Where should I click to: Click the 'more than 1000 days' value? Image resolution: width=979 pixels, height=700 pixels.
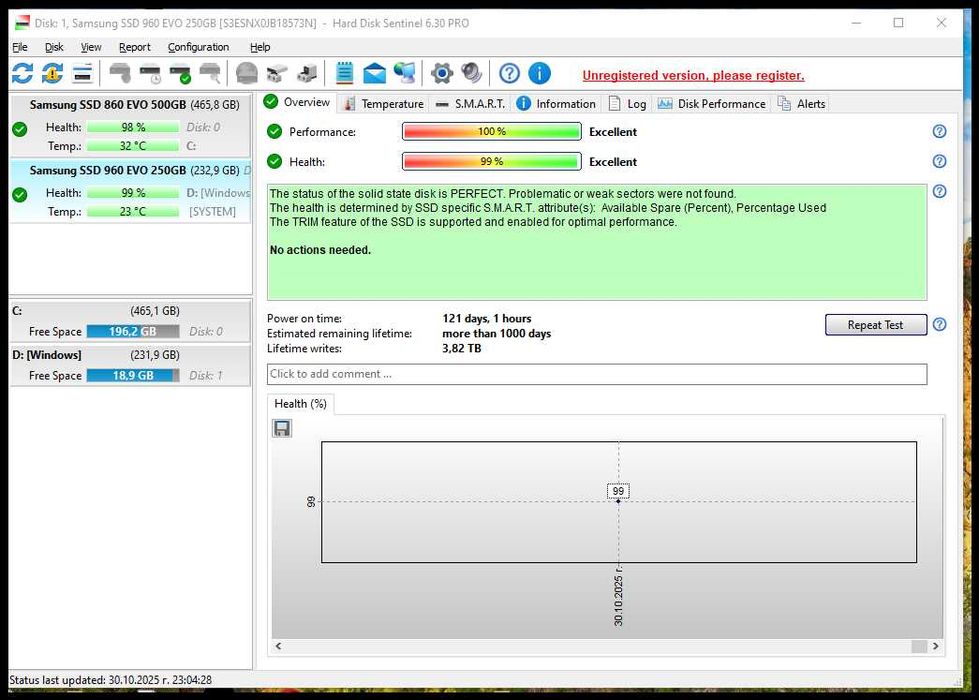coord(496,333)
